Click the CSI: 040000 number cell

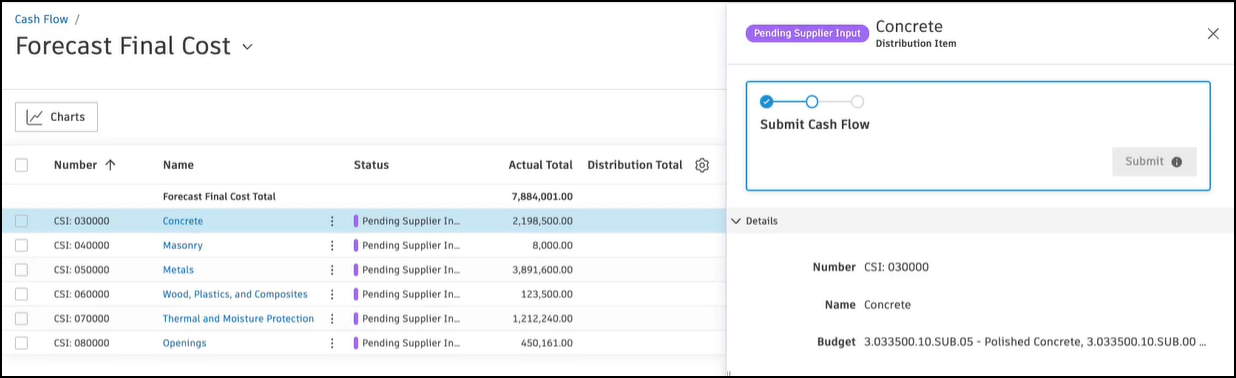(82, 245)
